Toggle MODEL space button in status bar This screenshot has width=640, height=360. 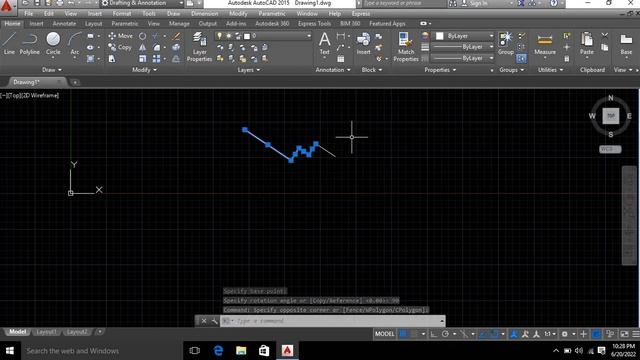click(384, 334)
